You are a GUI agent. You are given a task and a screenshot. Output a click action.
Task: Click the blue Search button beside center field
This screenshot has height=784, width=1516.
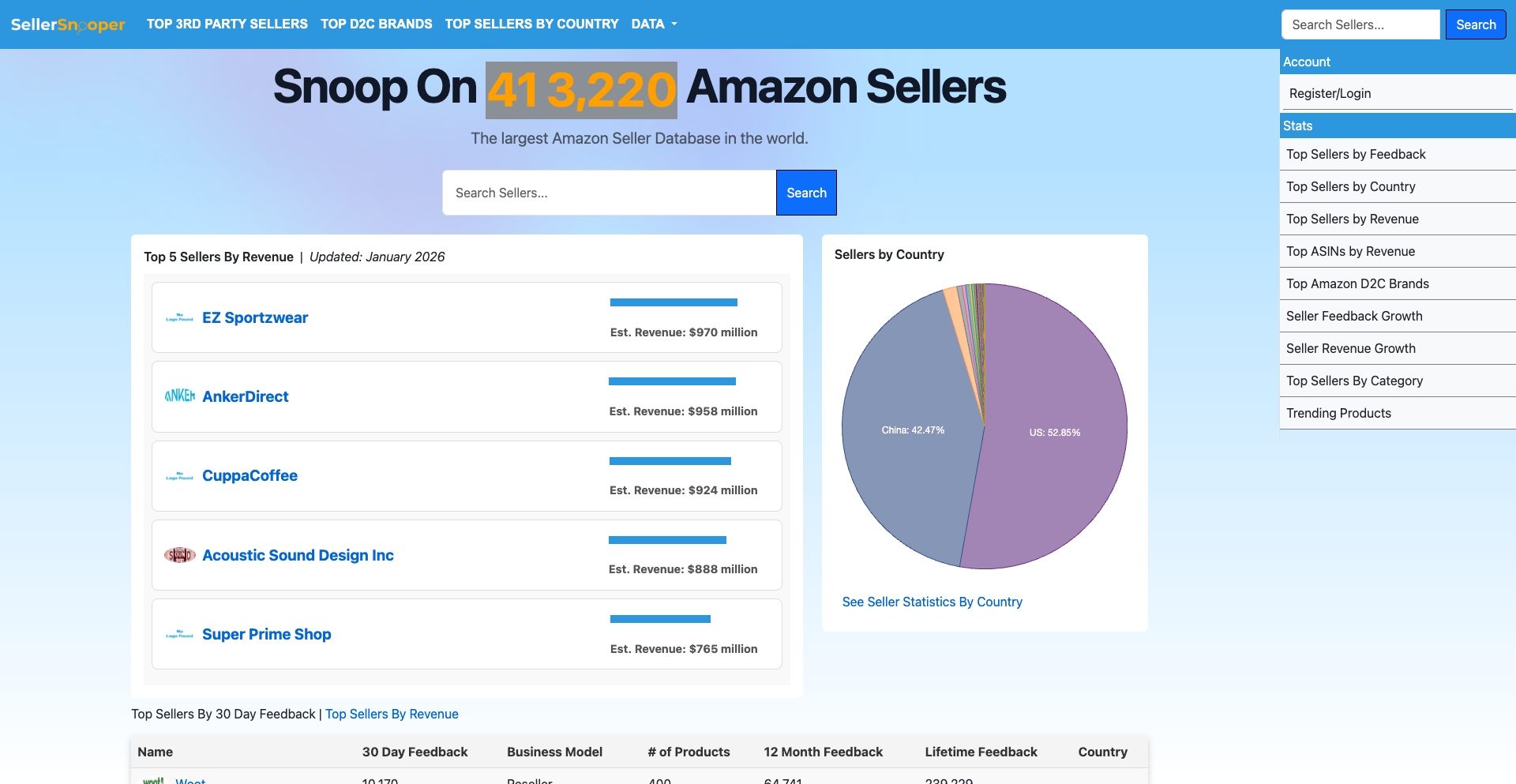pos(806,192)
